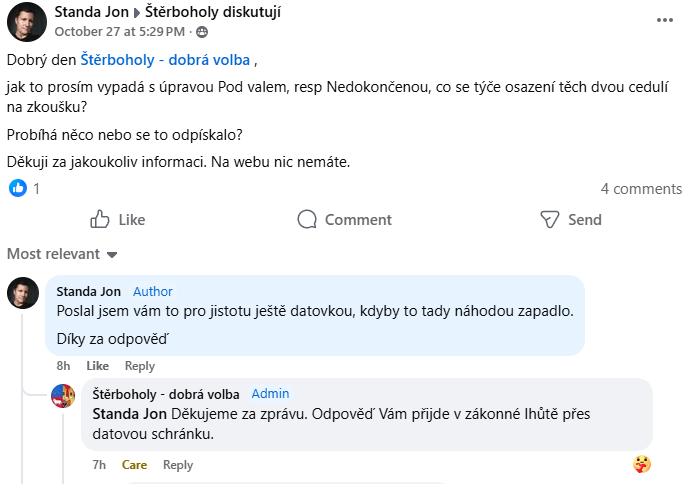Click the blue thumbs-up reaction icon
The height and width of the screenshot is (484, 684).
point(17,188)
